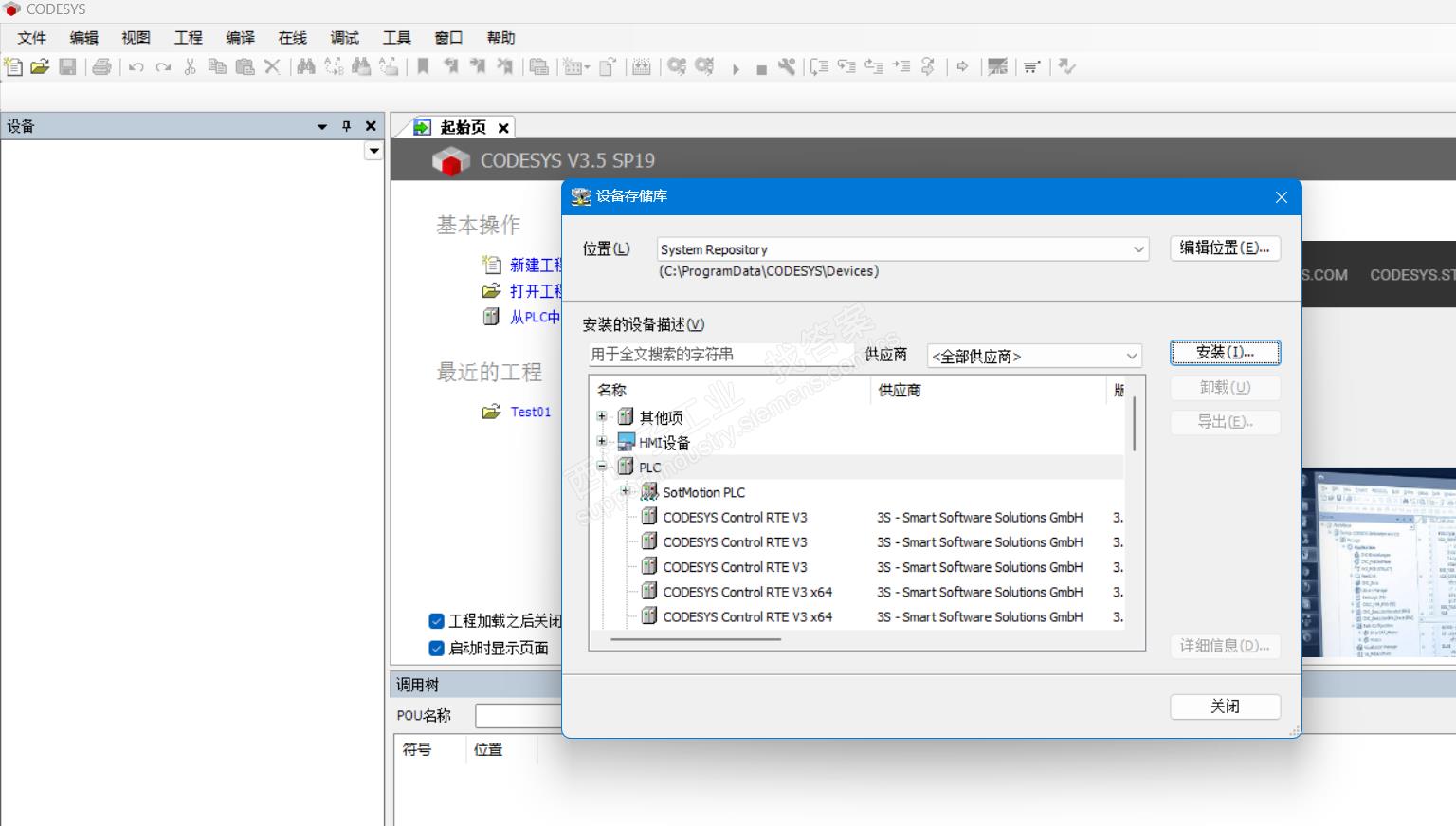Image resolution: width=1456 pixels, height=826 pixels.
Task: Click the Login gear toolbar icon
Action: [x=677, y=66]
